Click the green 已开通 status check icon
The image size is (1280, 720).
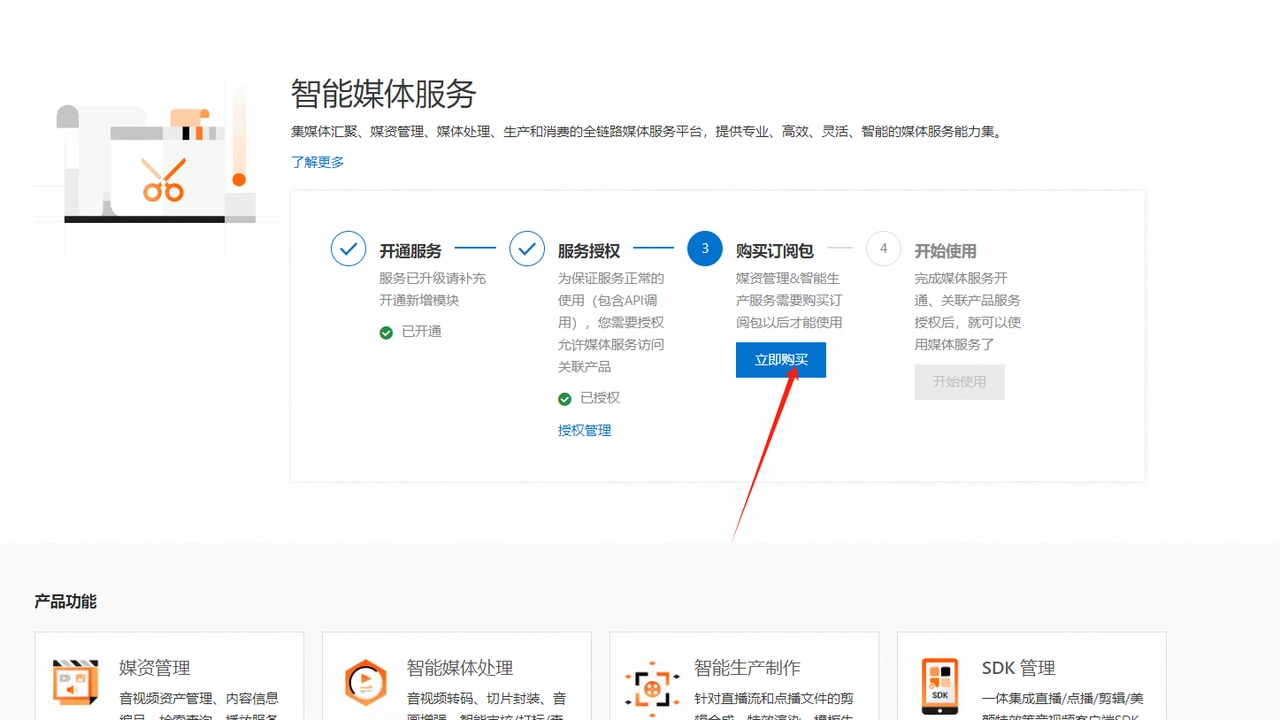click(x=386, y=332)
